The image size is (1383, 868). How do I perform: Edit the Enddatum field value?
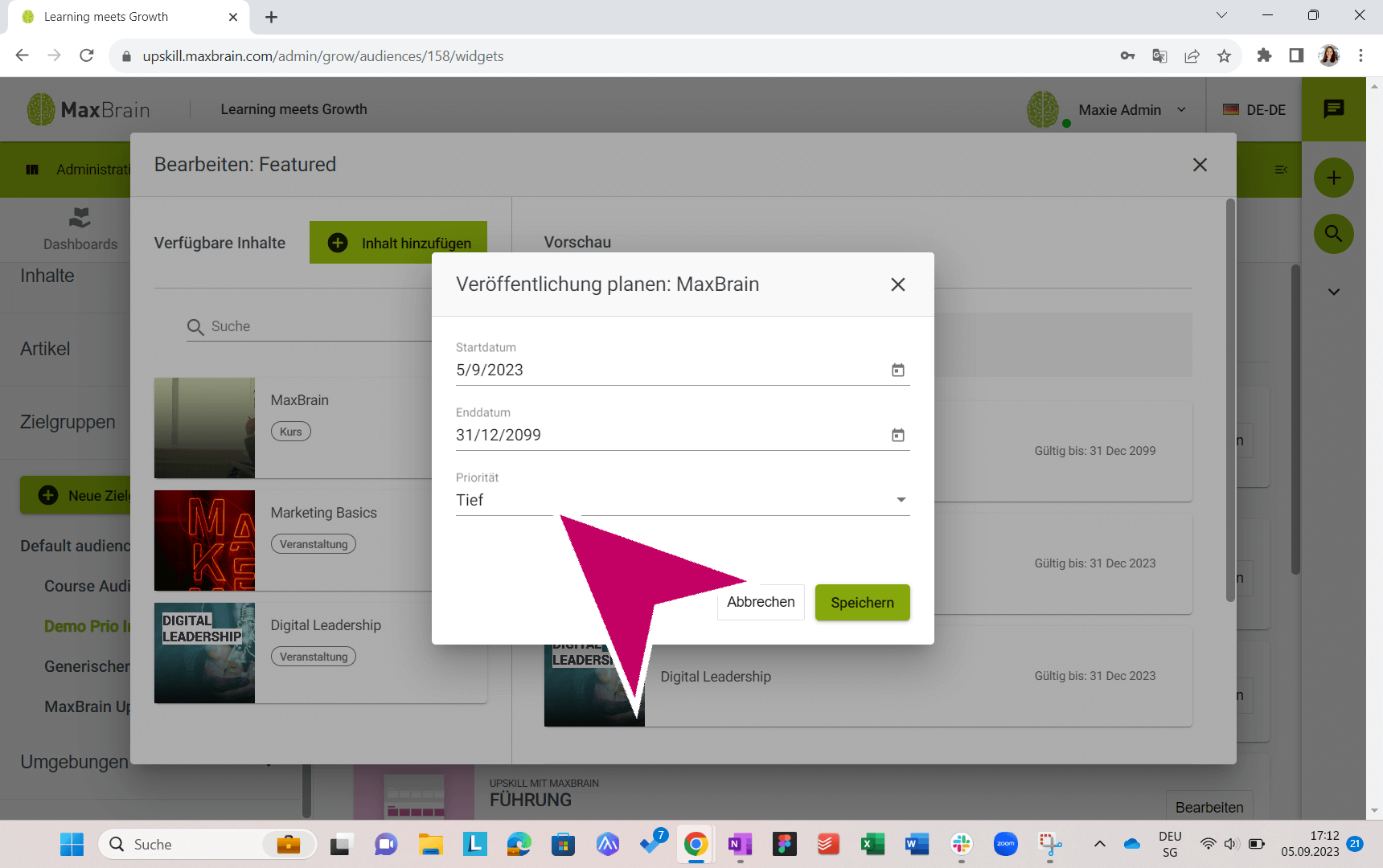pos(667,435)
